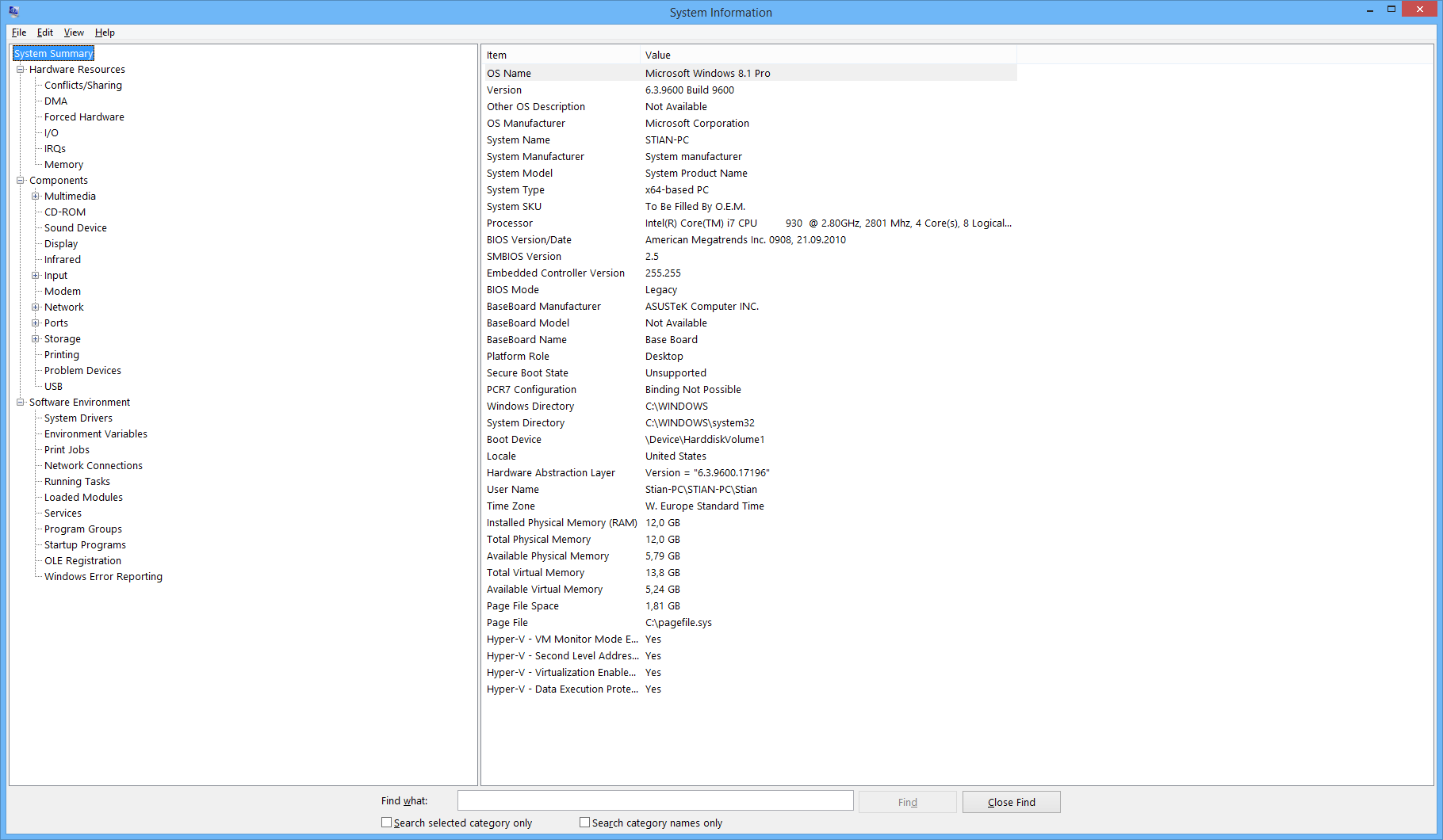Screen dimensions: 1443x840
Task: Click the Value column header
Action: pyautogui.click(x=829, y=55)
